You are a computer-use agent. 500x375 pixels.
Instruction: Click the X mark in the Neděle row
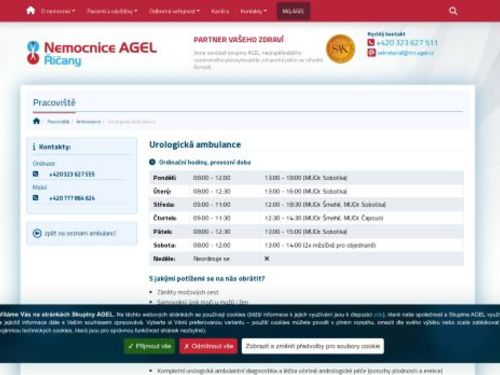(x=267, y=258)
